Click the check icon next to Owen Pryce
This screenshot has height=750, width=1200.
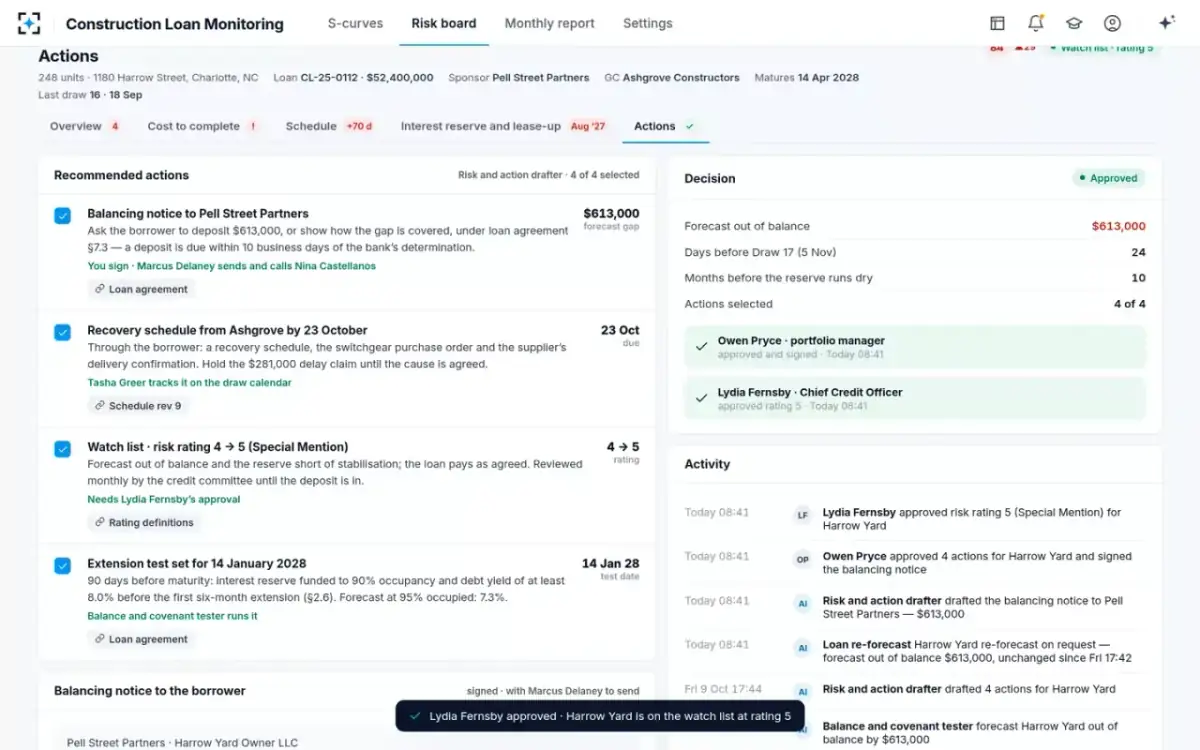coord(702,347)
